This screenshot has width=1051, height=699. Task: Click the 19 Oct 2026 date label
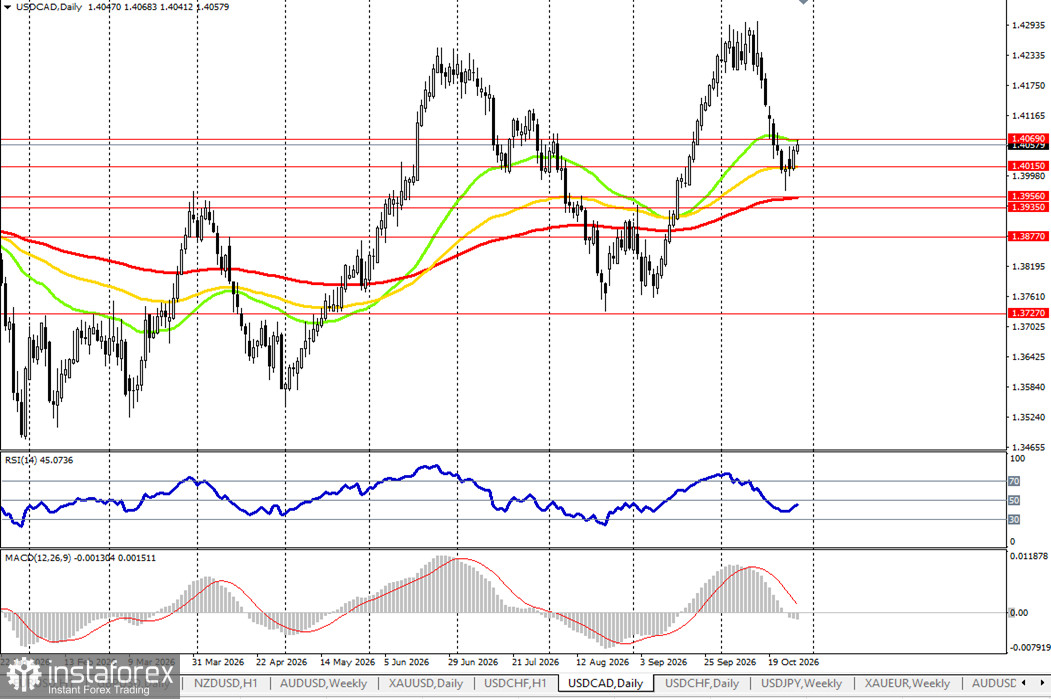pos(793,661)
